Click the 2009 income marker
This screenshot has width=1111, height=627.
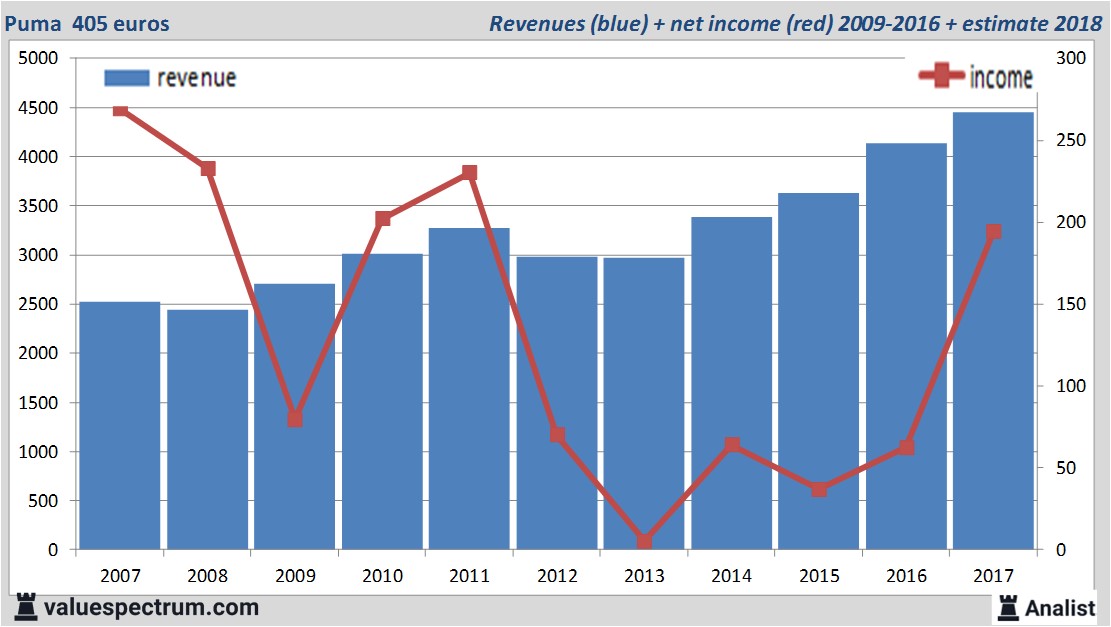point(295,419)
